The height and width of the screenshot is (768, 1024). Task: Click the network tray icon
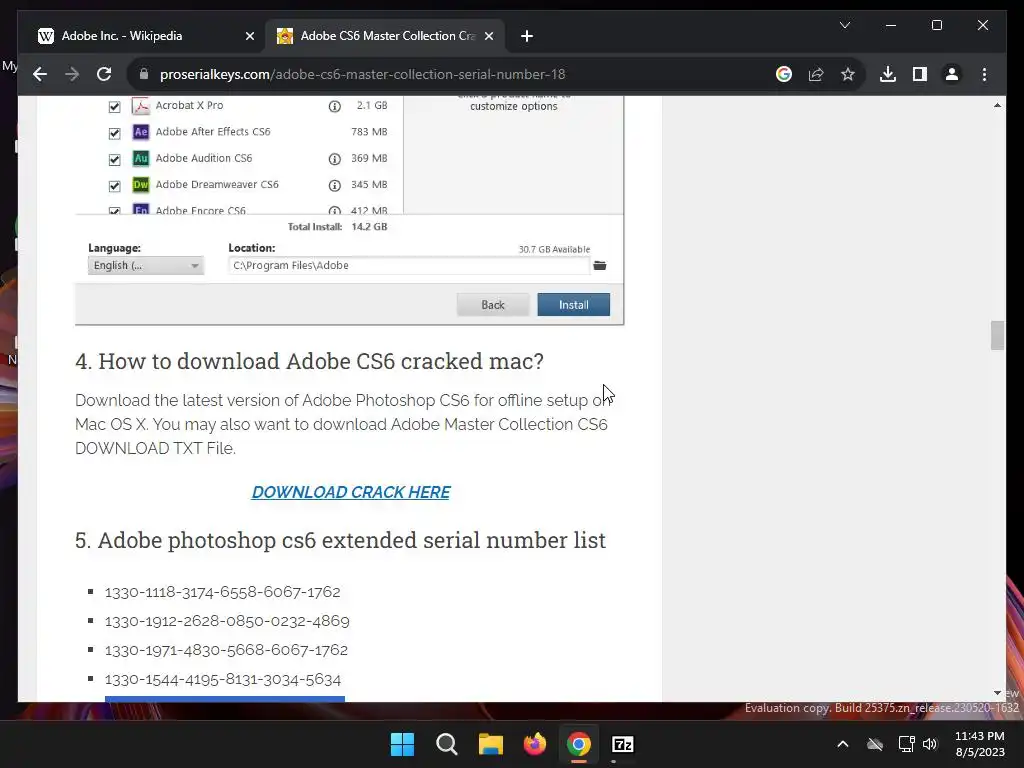coord(906,744)
